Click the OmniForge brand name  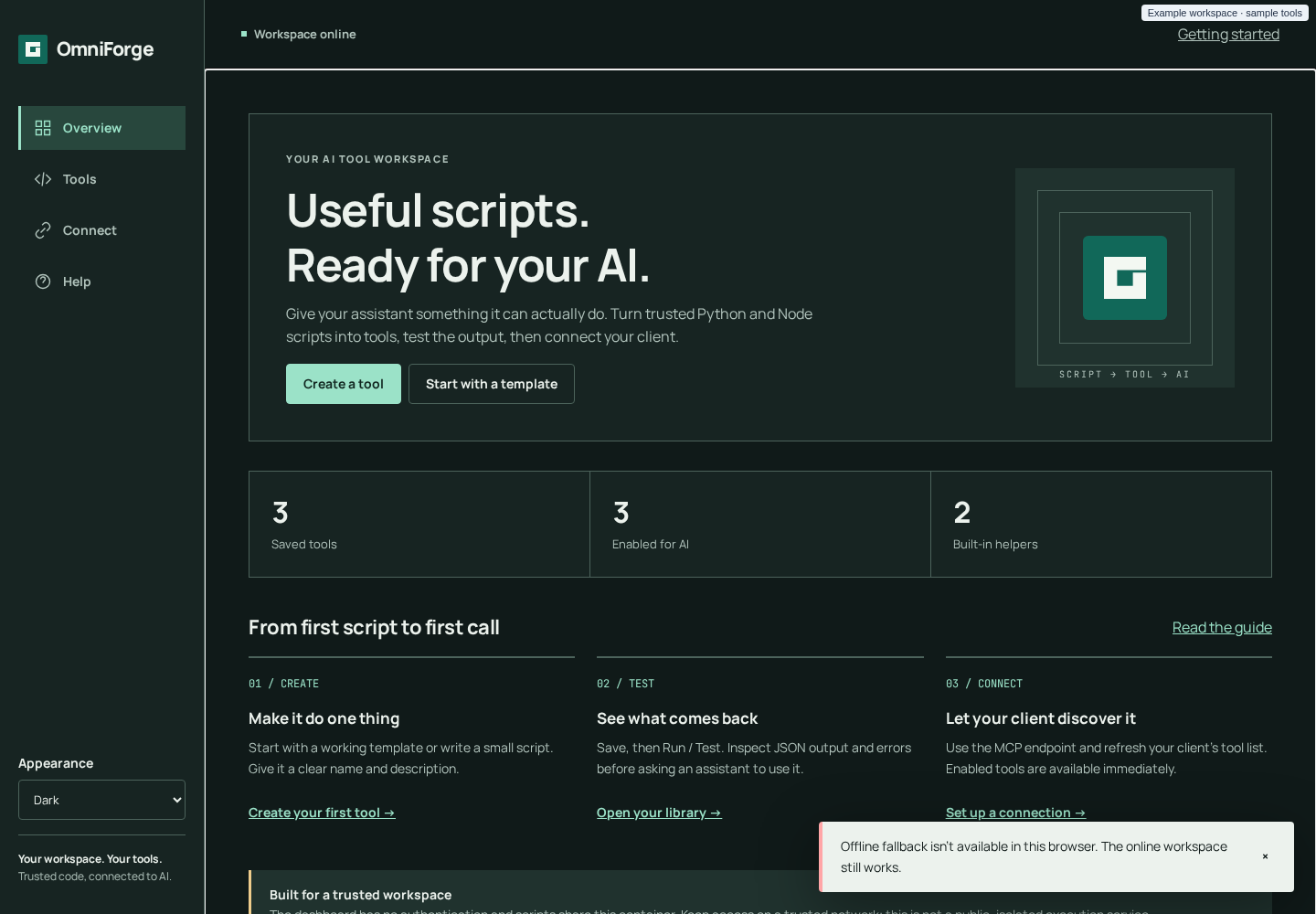[105, 49]
